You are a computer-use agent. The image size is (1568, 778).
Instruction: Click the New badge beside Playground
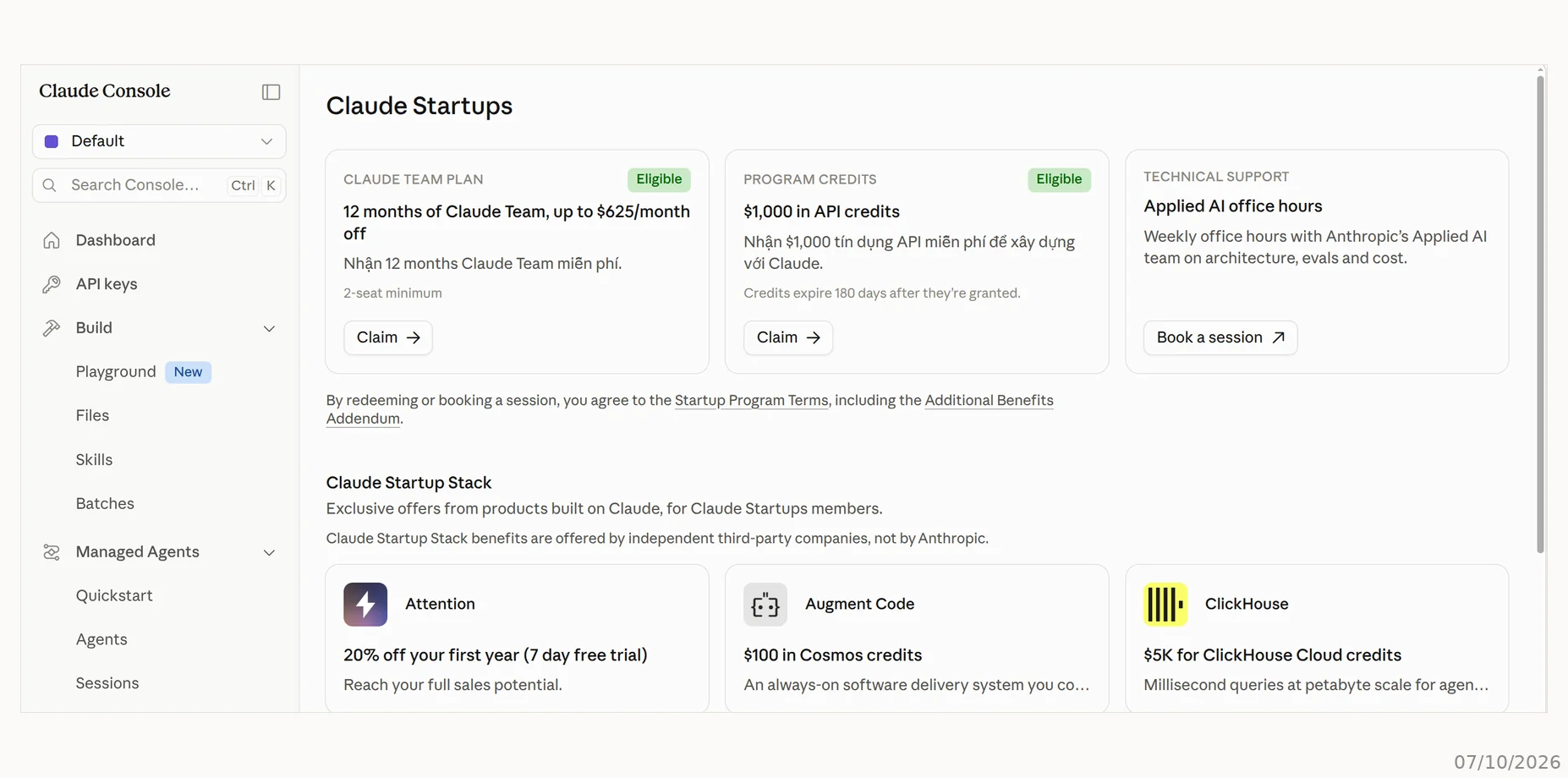[x=188, y=372]
